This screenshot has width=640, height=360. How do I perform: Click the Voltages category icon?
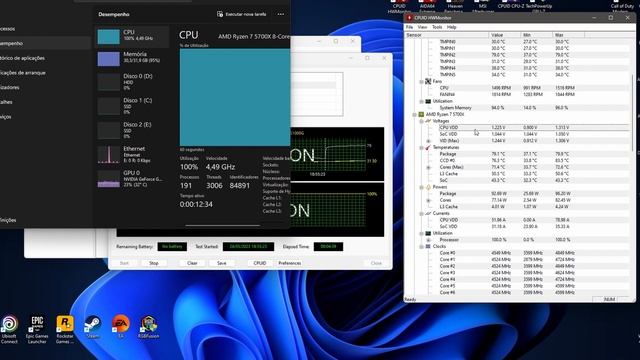pos(428,121)
